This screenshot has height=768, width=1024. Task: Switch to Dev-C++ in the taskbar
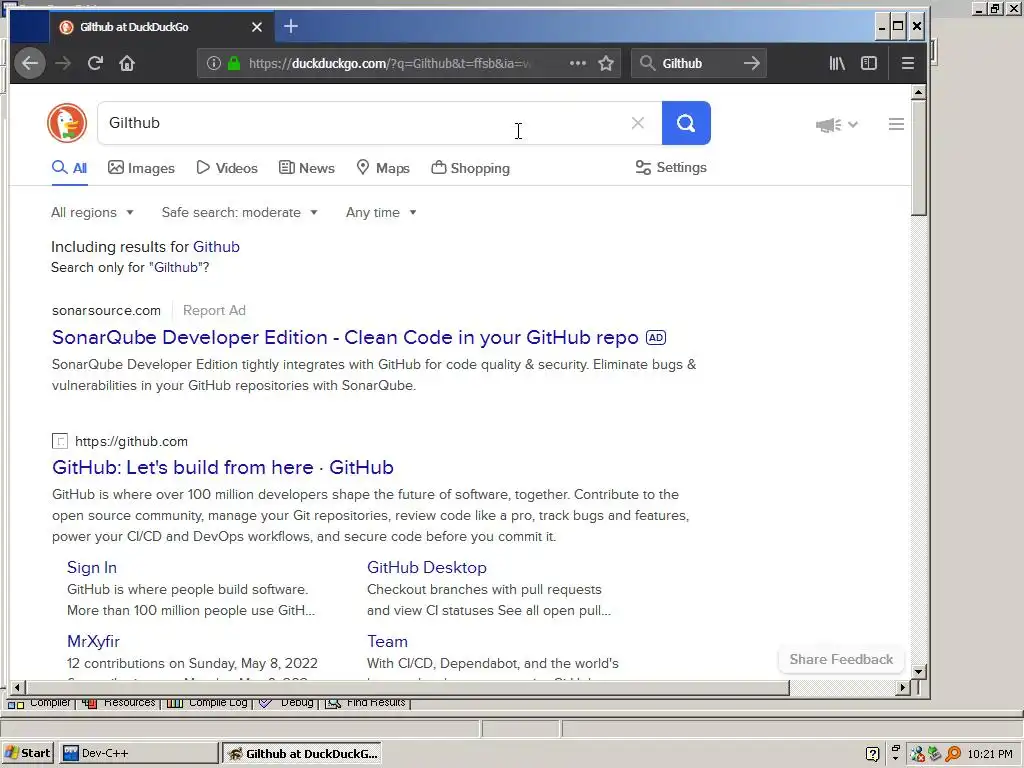[138, 754]
